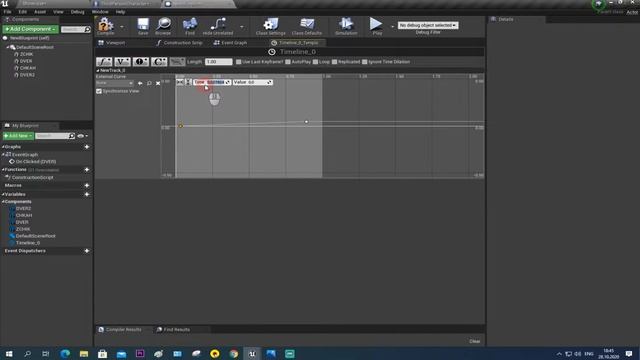Add a color track to the timeline
The height and width of the screenshot is (360, 640).
(x=159, y=62)
